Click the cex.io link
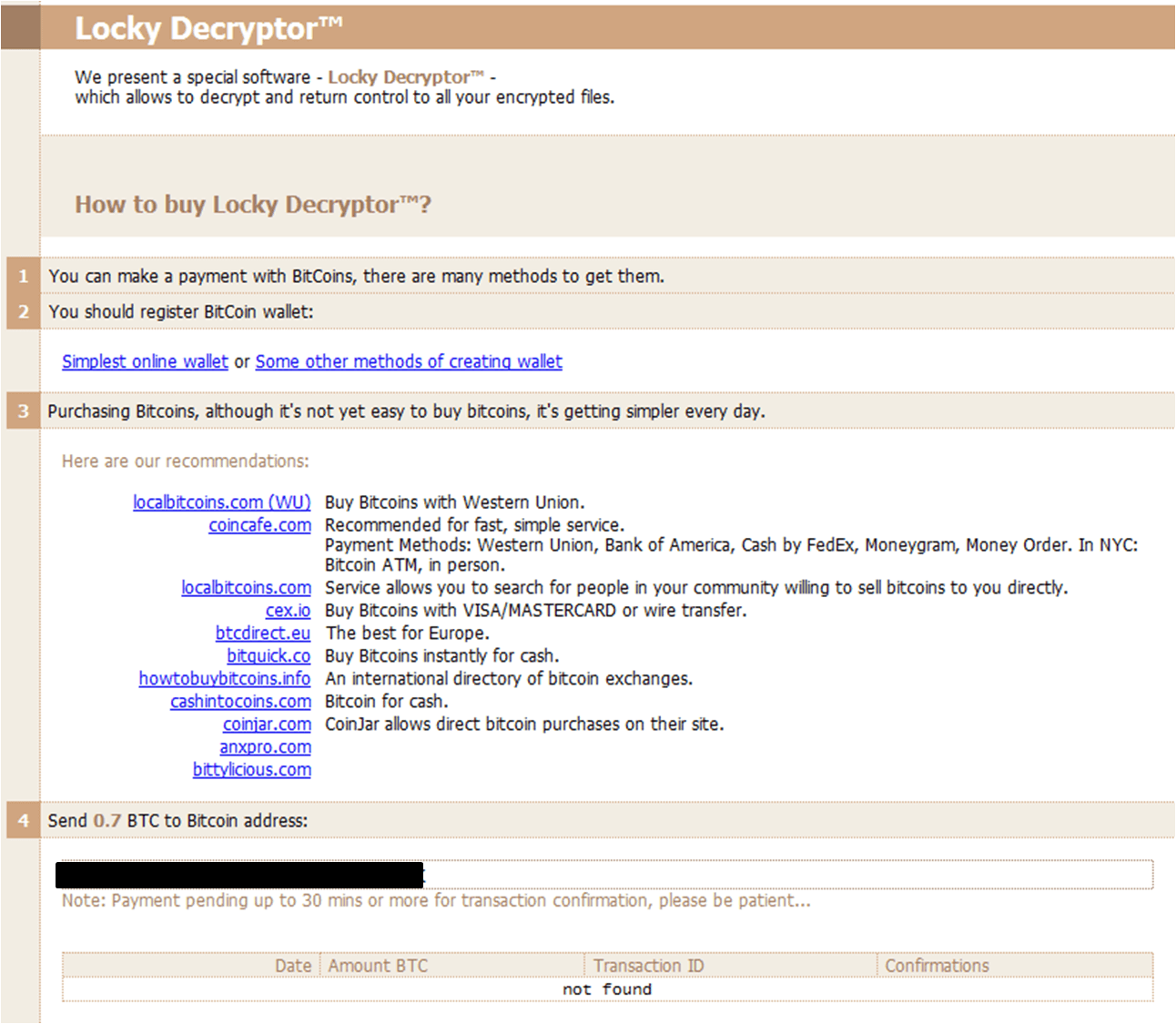This screenshot has height=1024, width=1176. (x=288, y=611)
